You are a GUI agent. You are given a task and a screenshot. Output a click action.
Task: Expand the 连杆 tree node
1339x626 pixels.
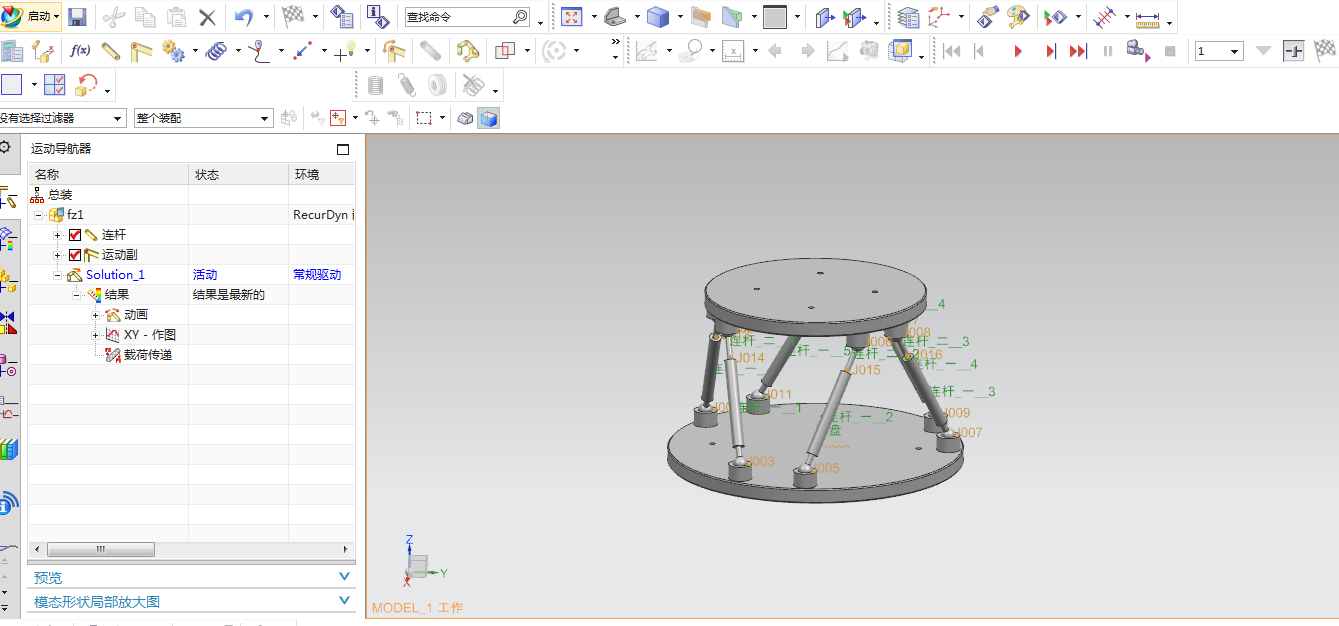point(58,235)
